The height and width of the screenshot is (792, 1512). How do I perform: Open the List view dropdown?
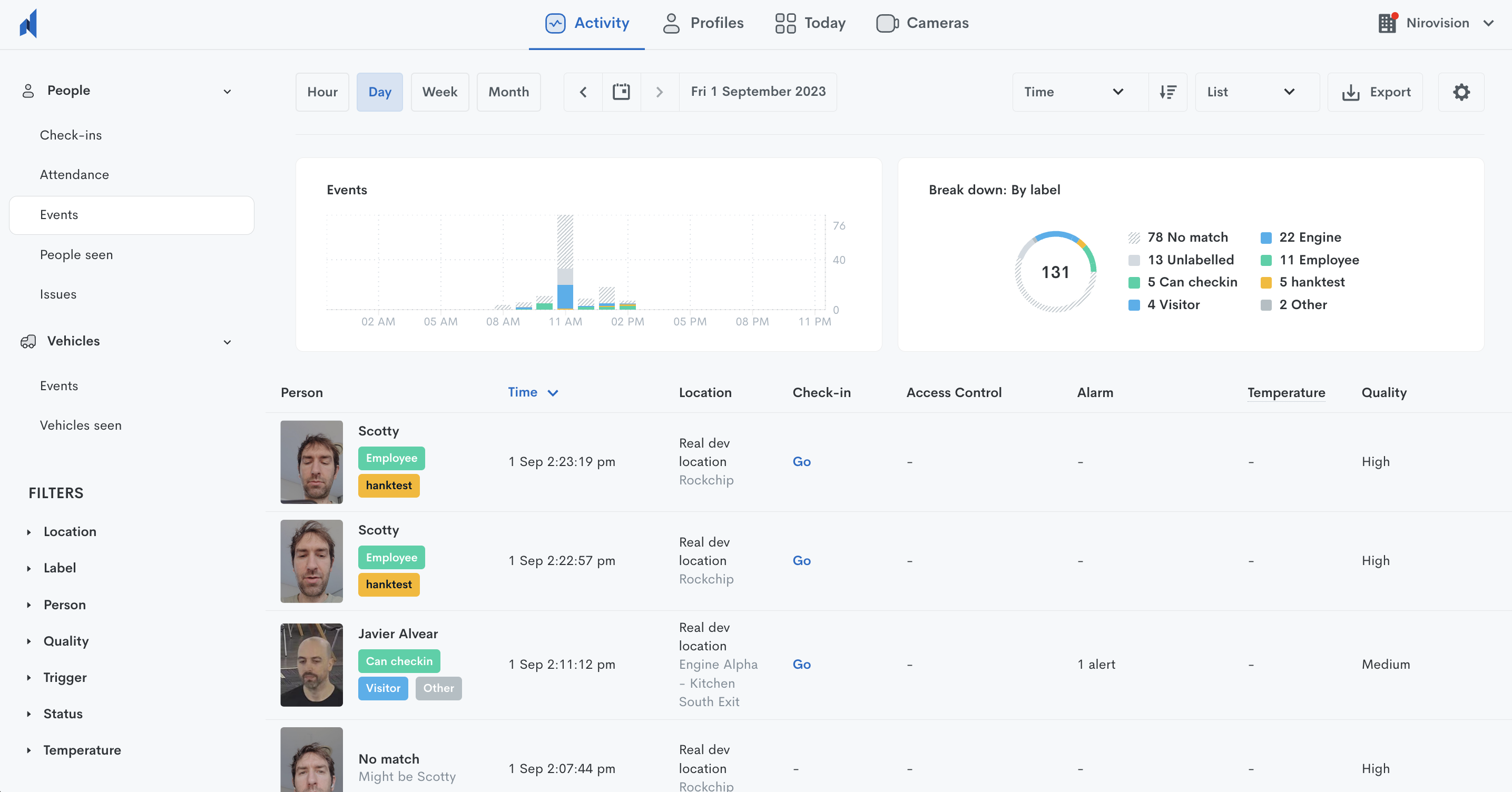(1256, 92)
